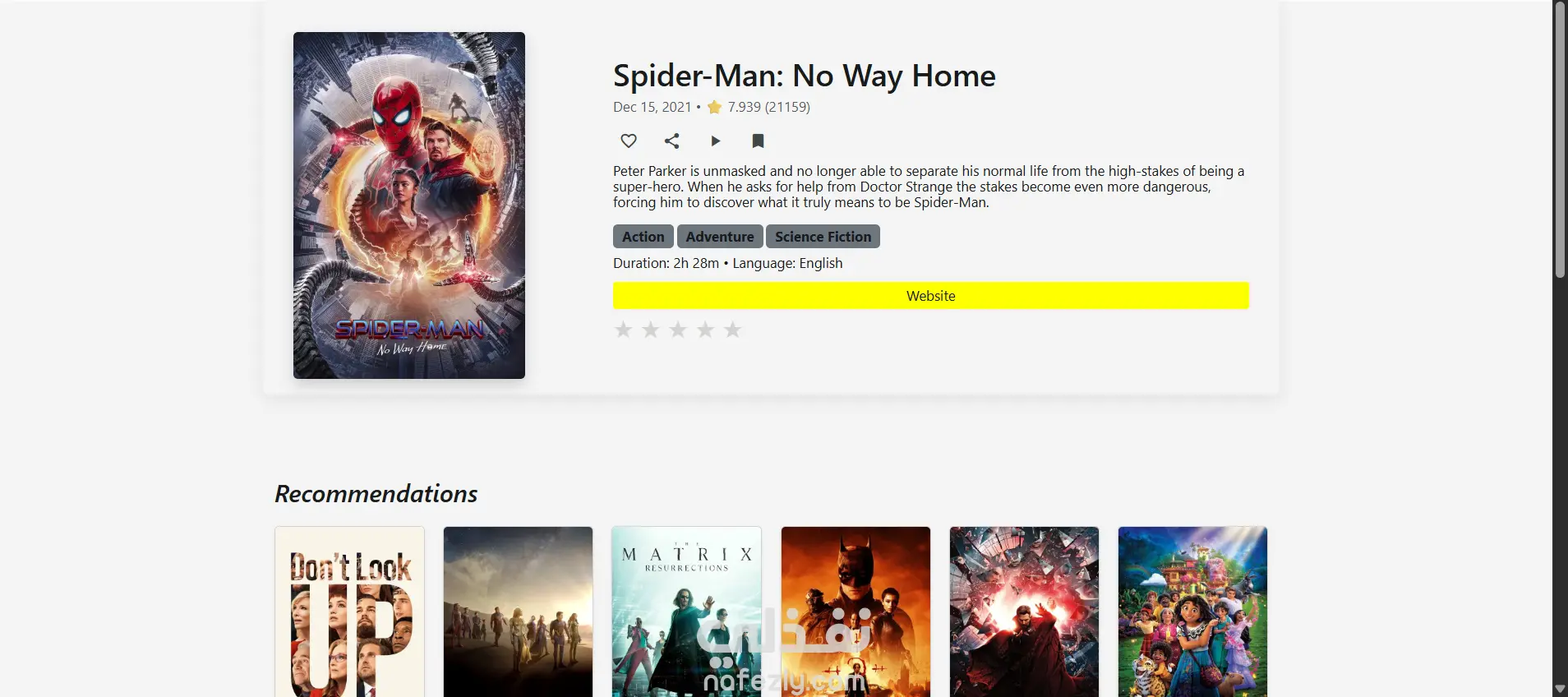This screenshot has height=697, width=1568.
Task: Open the Doctor Strange poster recommendation
Action: tap(1024, 612)
